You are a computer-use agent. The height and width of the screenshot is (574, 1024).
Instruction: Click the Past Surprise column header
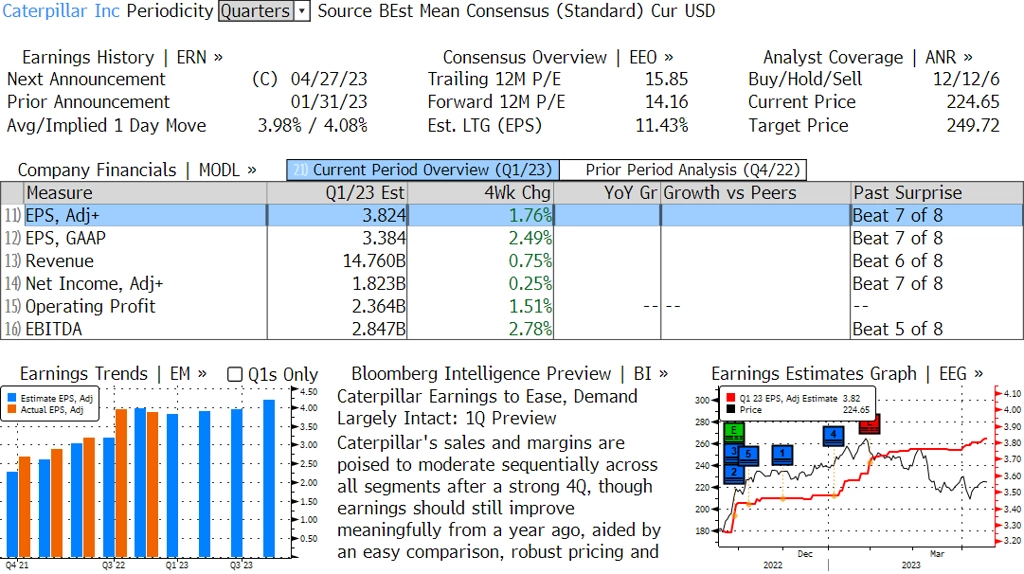936,193
